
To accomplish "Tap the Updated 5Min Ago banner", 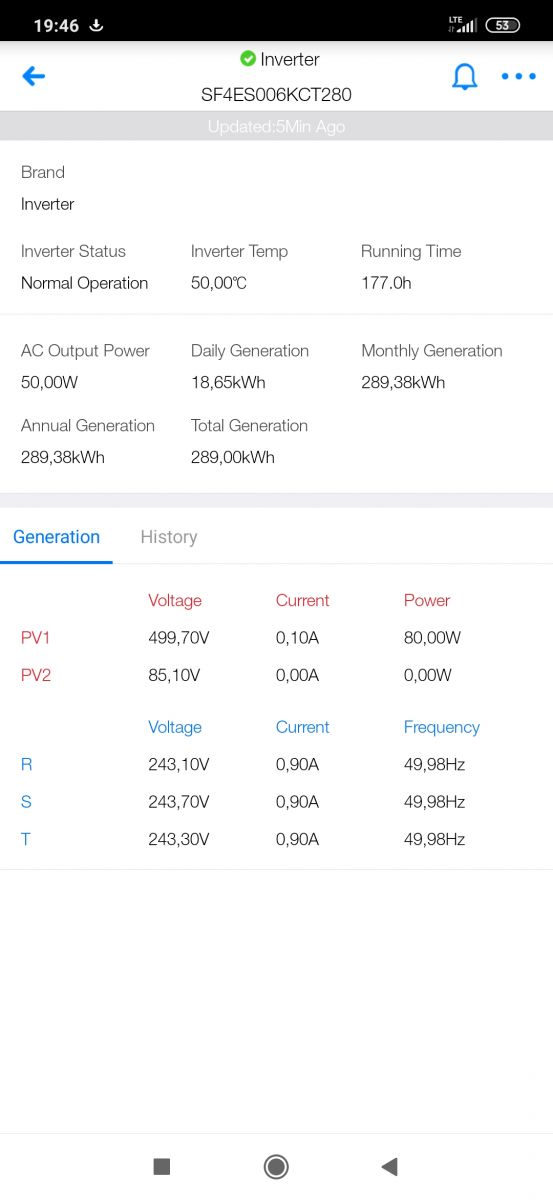I will 276,127.
